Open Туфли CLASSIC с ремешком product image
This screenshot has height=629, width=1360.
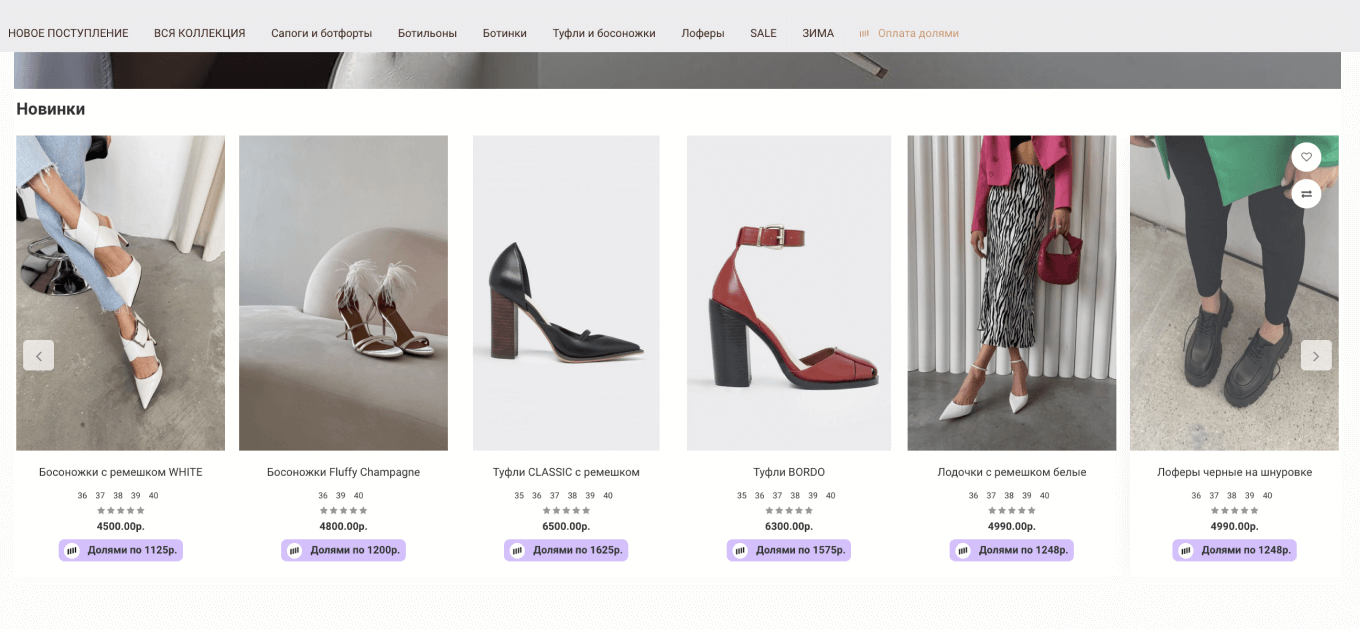566,293
